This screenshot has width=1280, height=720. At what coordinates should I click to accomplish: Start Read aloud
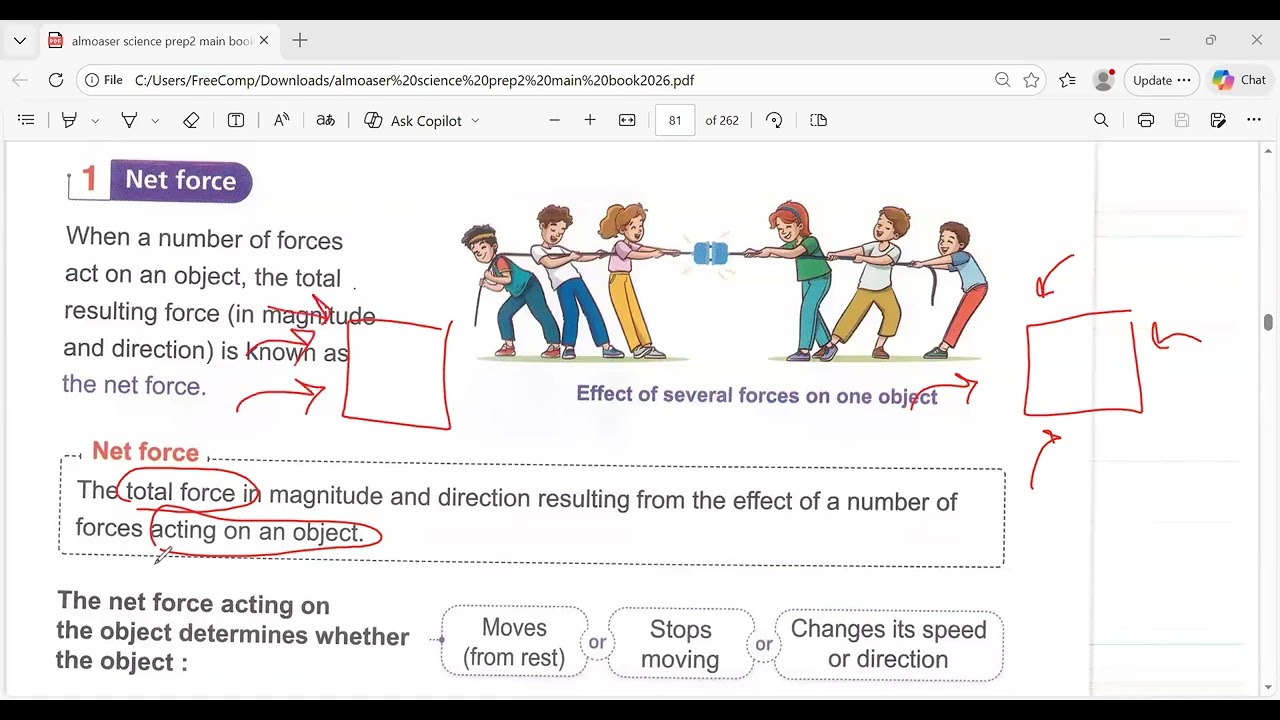pos(281,120)
